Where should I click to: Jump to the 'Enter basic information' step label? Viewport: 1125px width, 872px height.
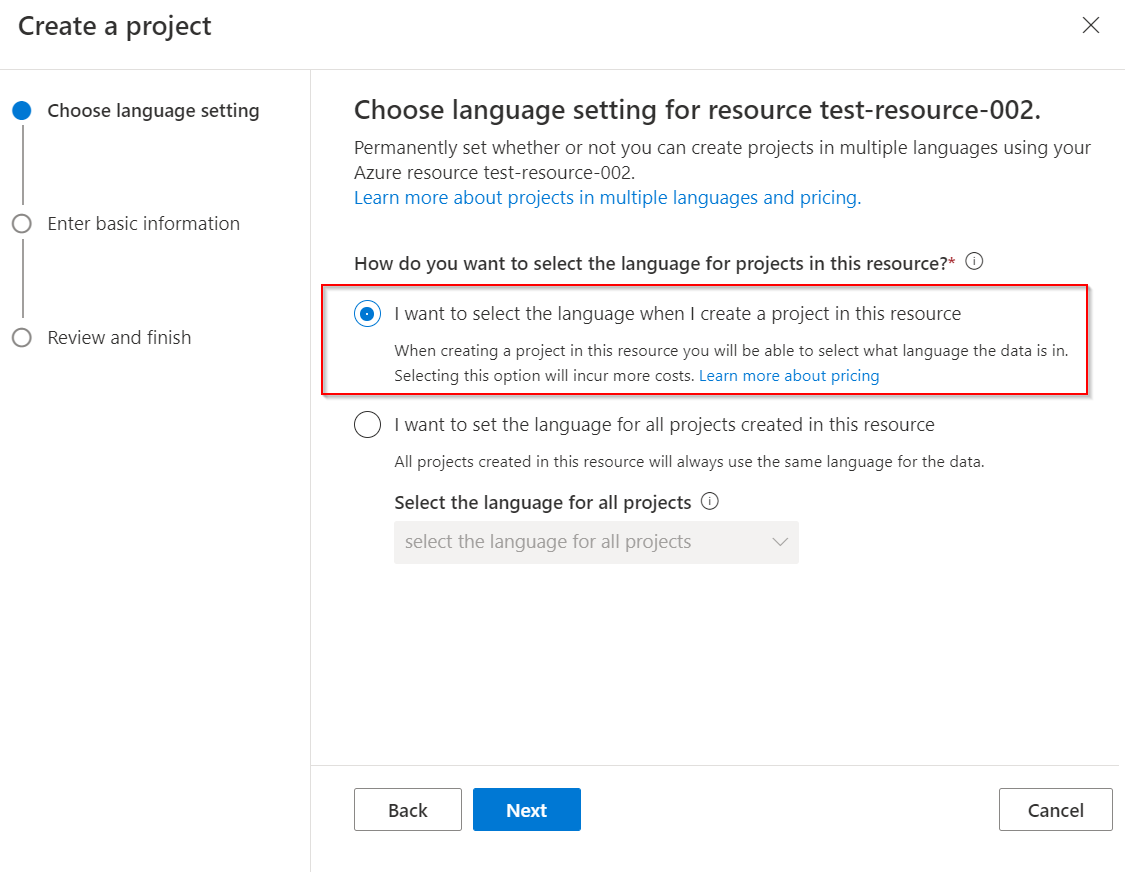[143, 224]
